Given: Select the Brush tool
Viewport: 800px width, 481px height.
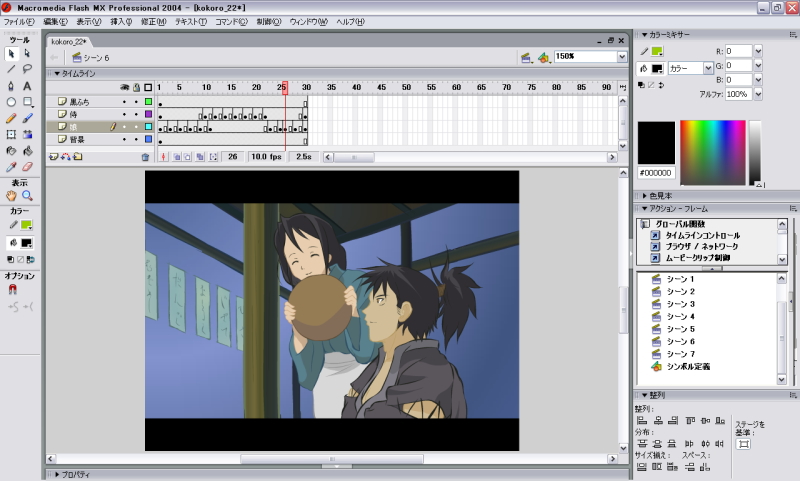Looking at the screenshot, I should pyautogui.click(x=28, y=118).
